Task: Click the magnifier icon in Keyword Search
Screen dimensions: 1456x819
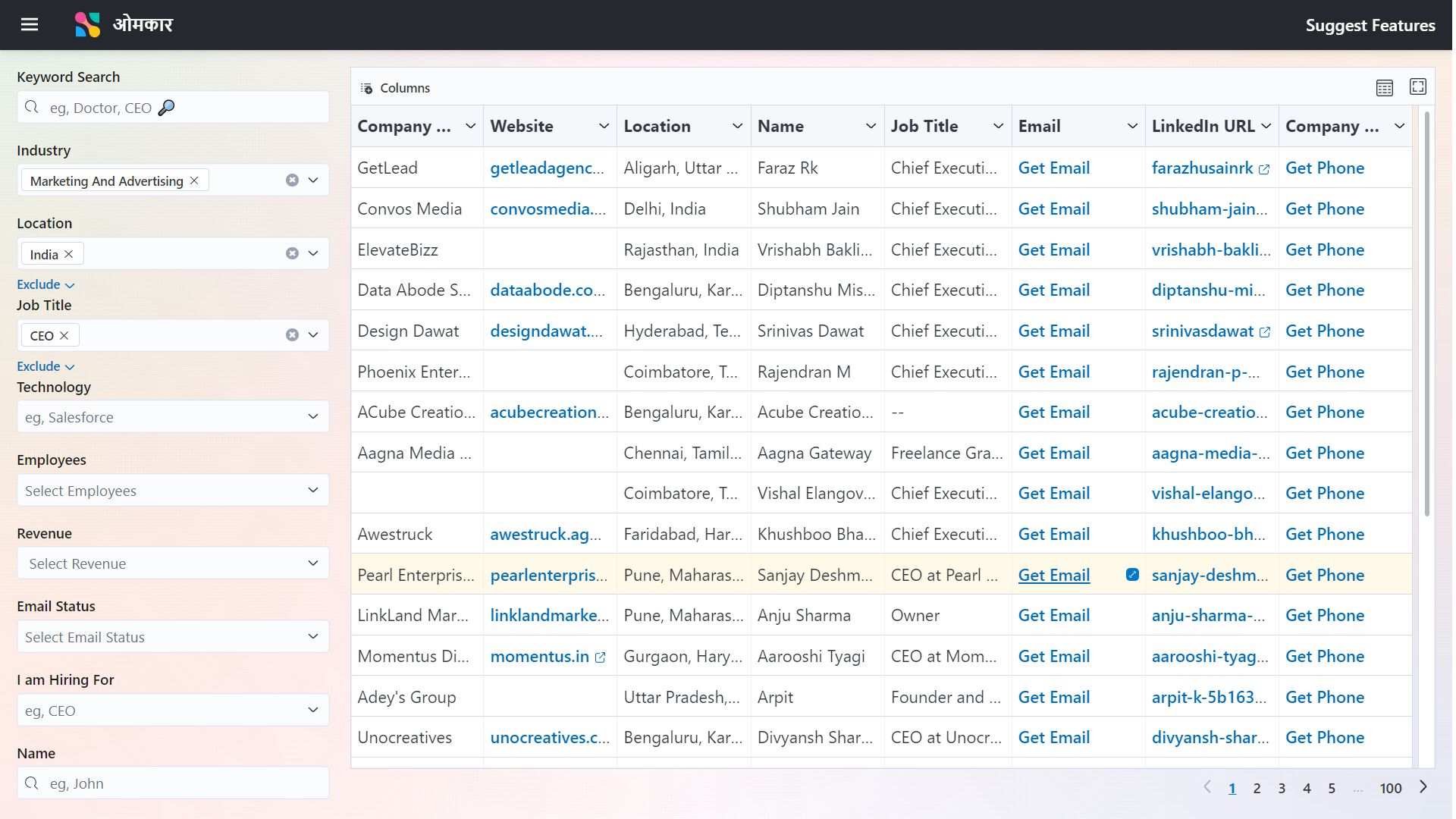Action: coord(31,107)
